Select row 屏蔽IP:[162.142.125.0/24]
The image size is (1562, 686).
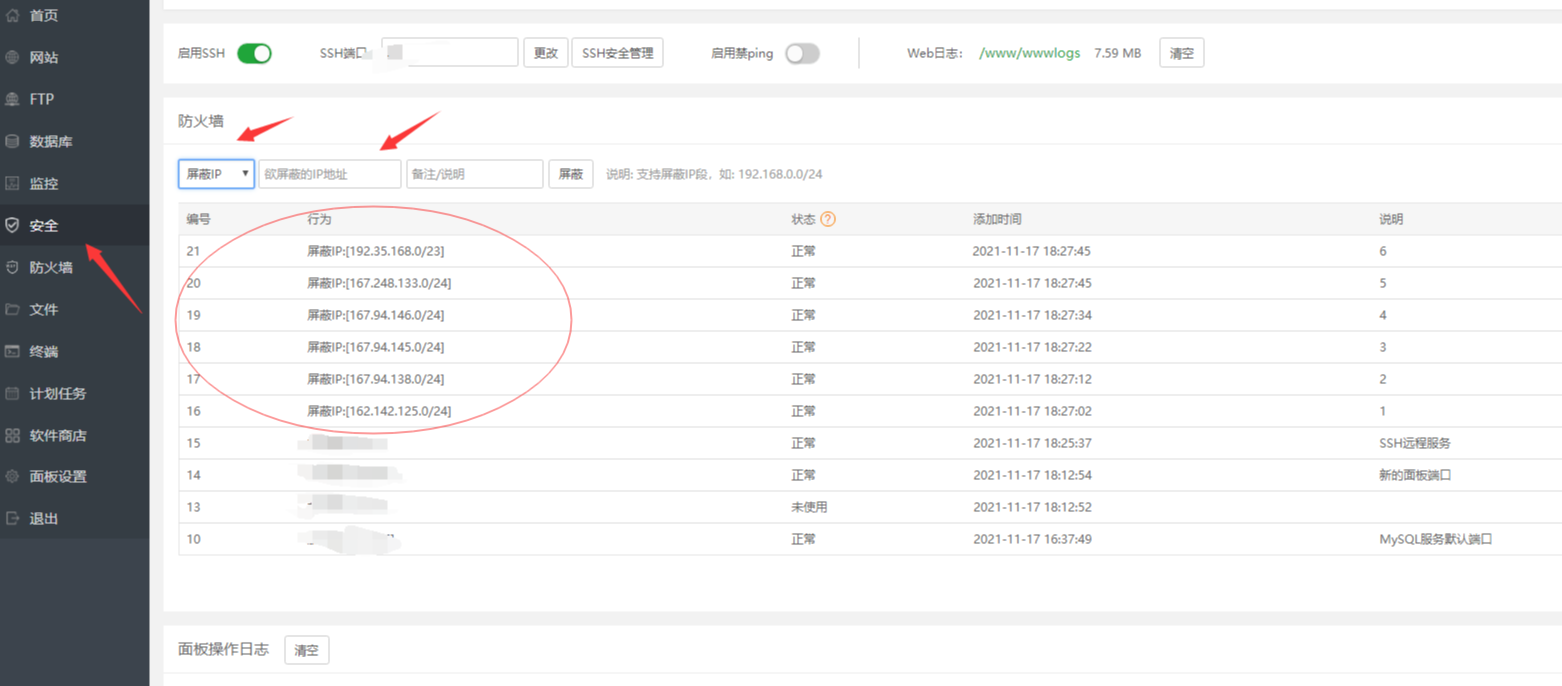click(x=870, y=411)
